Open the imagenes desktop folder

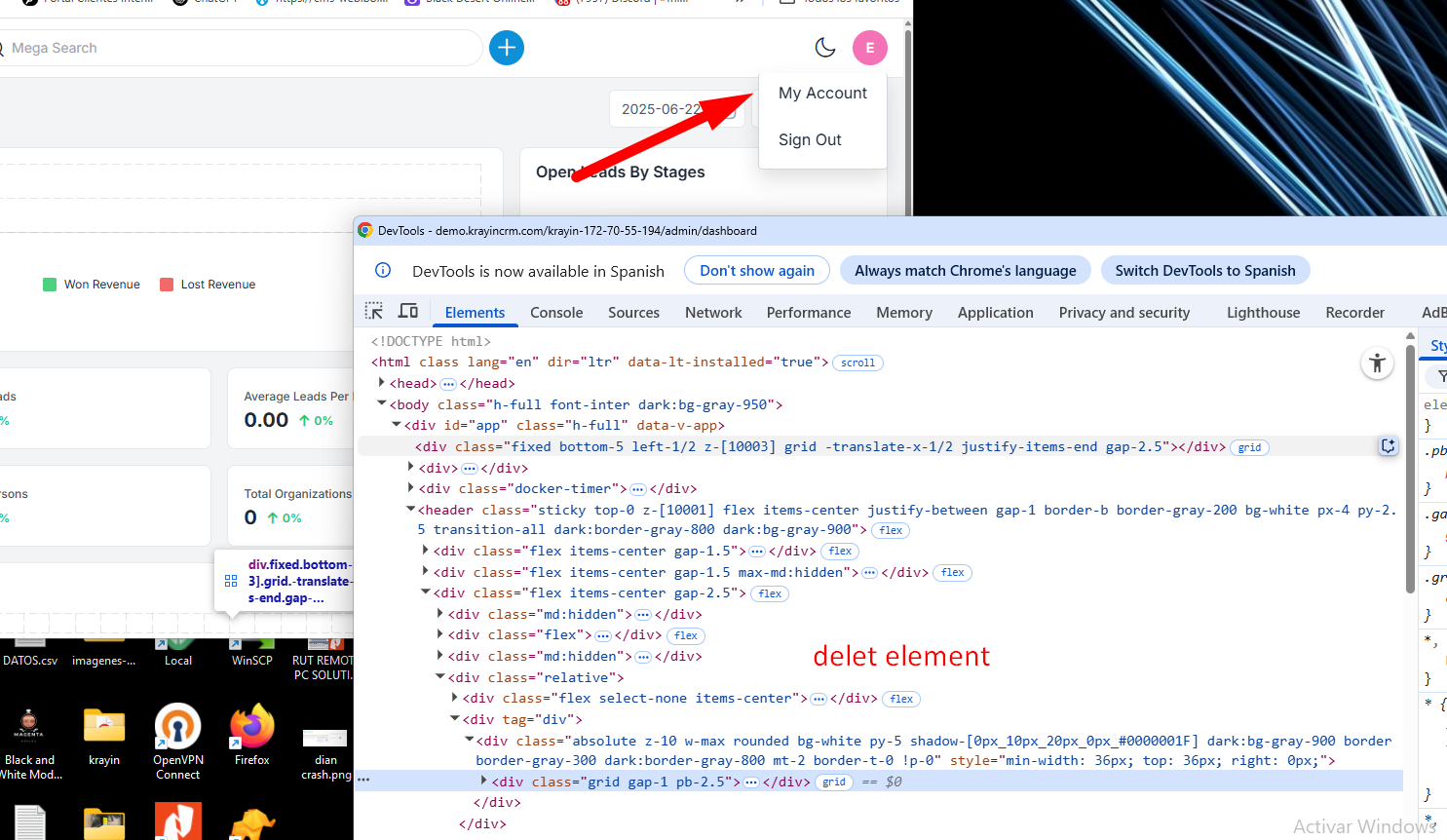coord(103,653)
